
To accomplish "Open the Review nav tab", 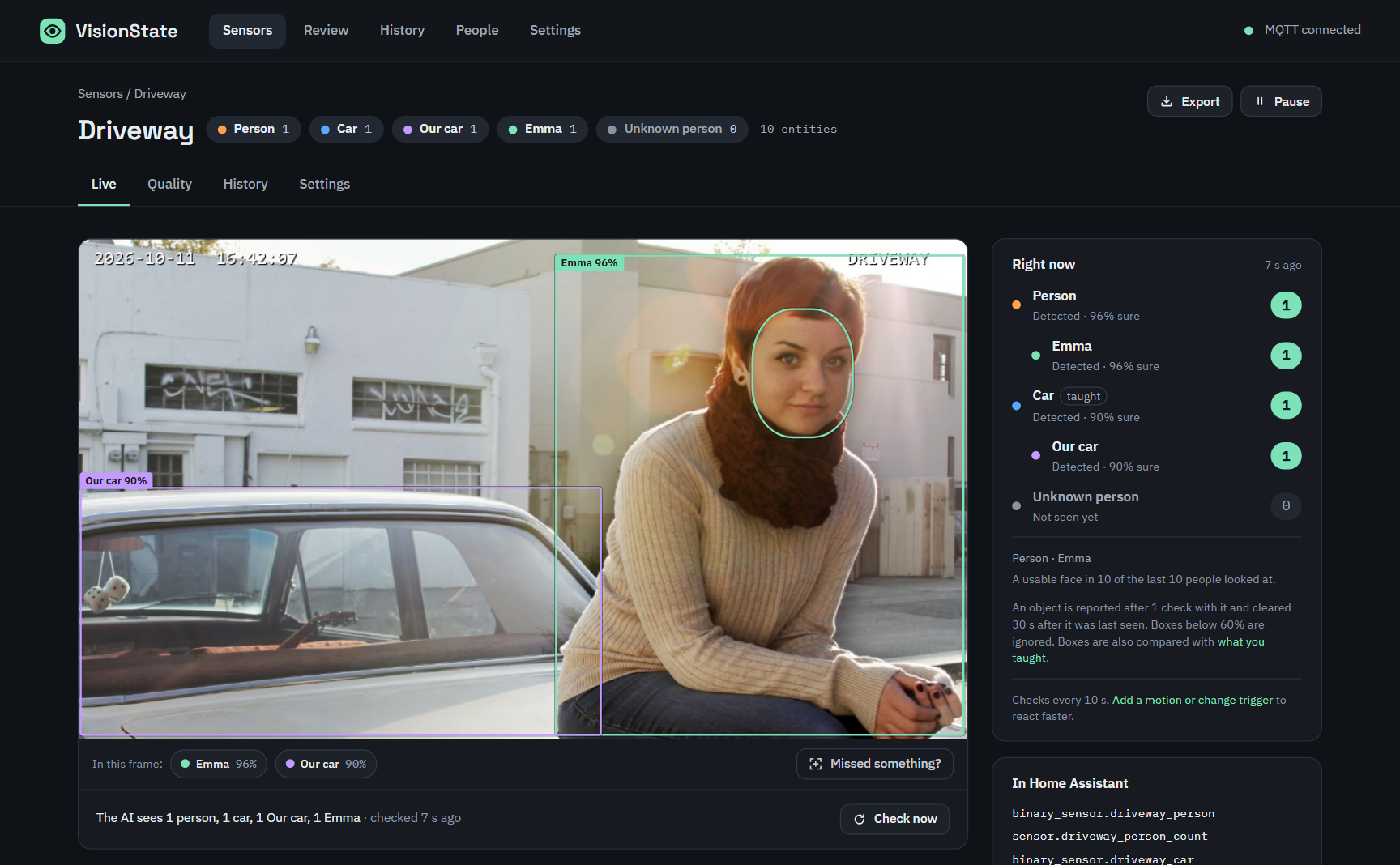I will pos(326,30).
